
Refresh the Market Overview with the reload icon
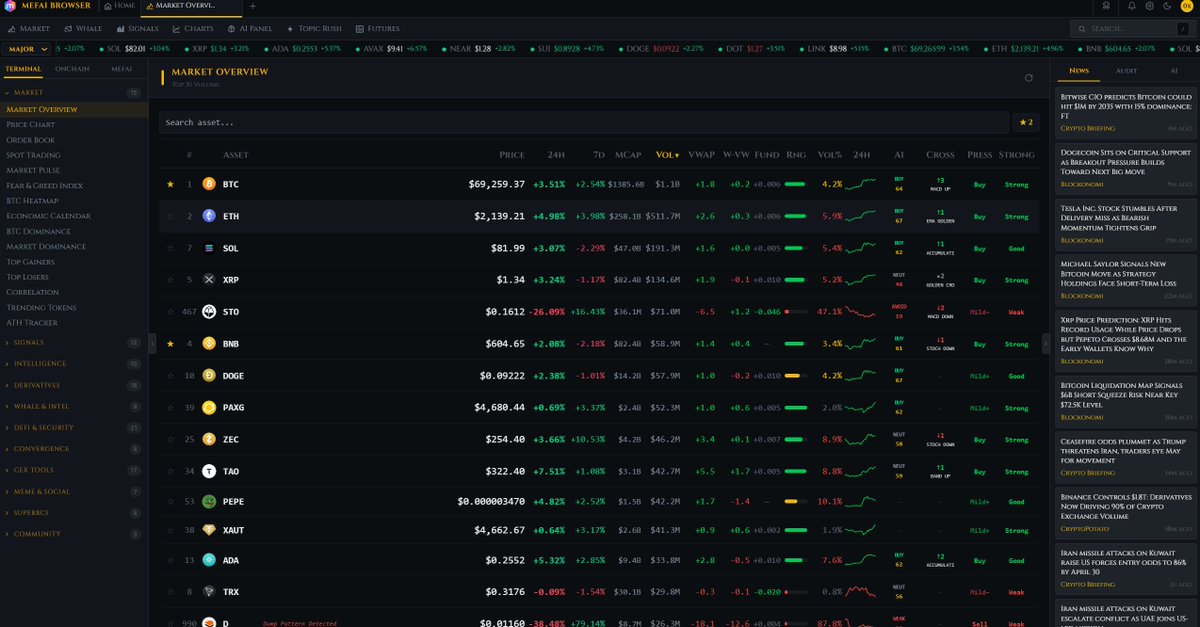[x=1029, y=77]
